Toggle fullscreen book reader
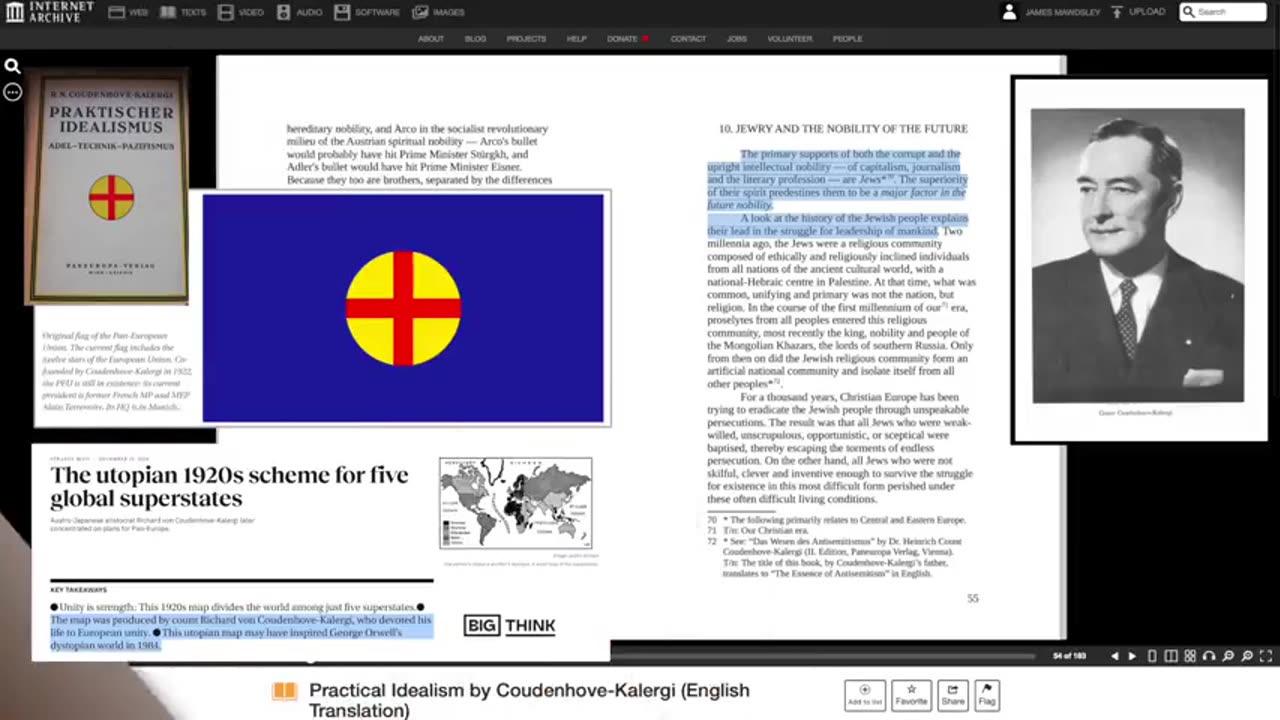The image size is (1280, 720). (1266, 656)
